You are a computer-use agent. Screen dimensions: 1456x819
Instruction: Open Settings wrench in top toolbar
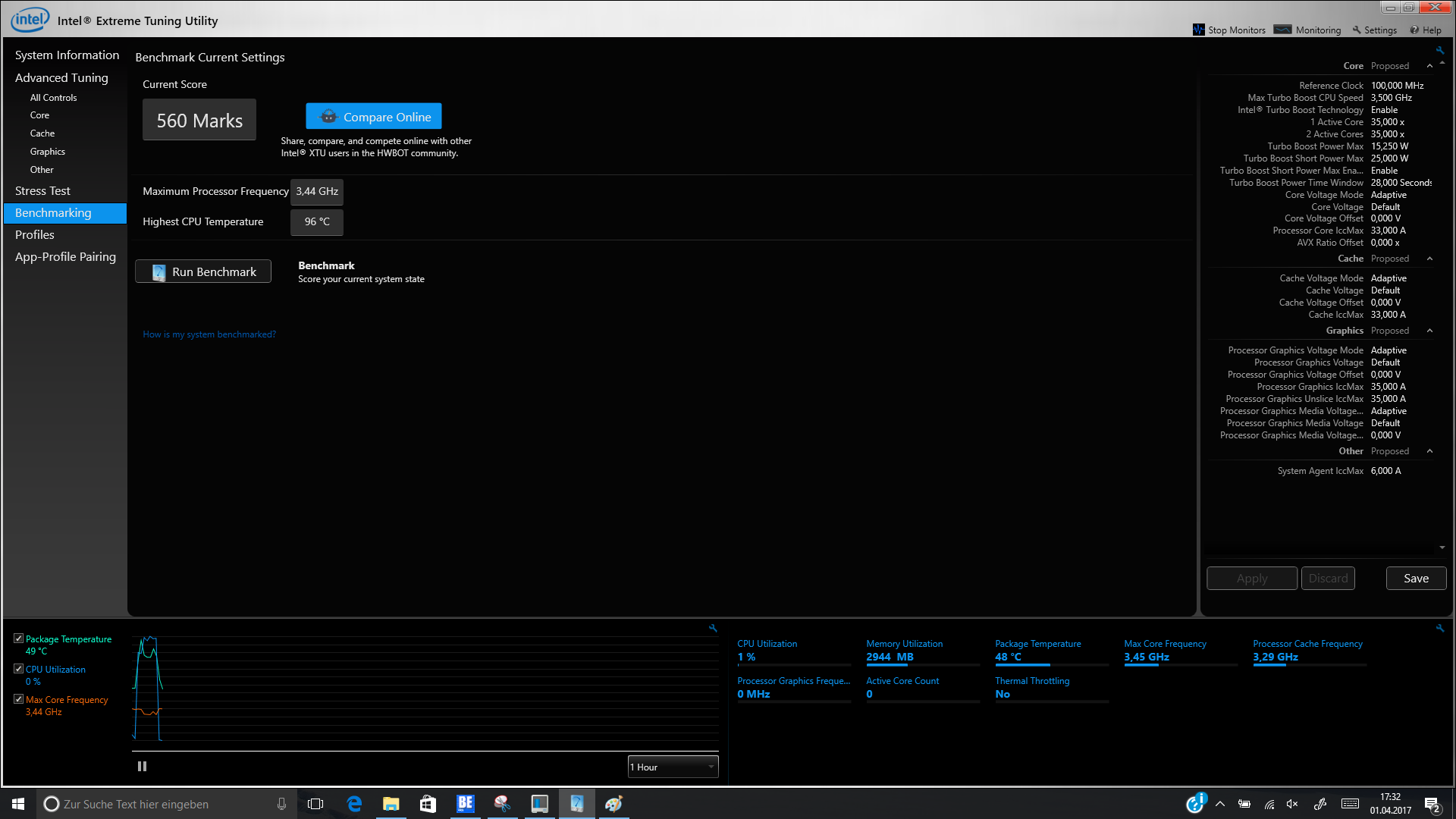click(1357, 30)
